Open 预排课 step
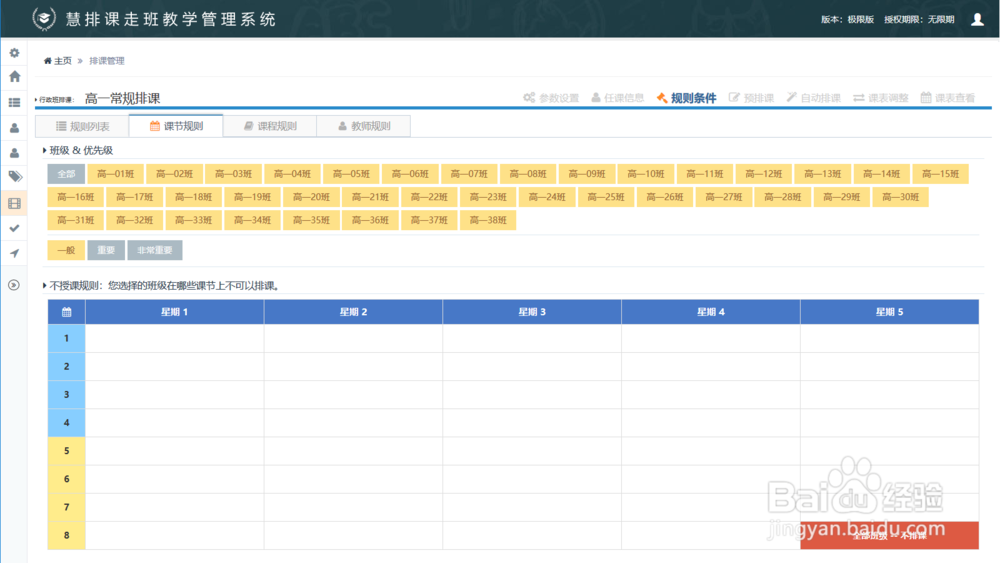The height and width of the screenshot is (563, 1000). pos(751,98)
